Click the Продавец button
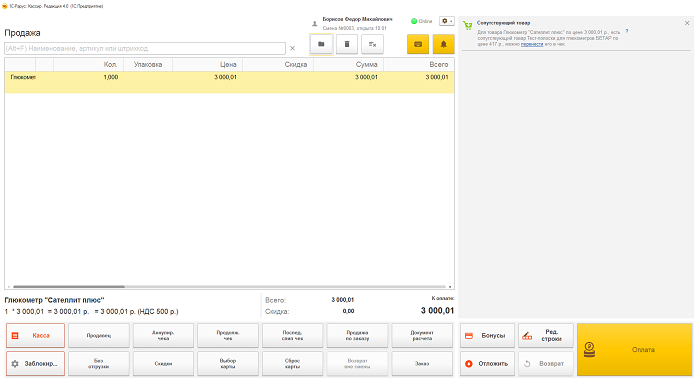Image resolution: width=700 pixels, height=381 pixels. tap(99, 335)
